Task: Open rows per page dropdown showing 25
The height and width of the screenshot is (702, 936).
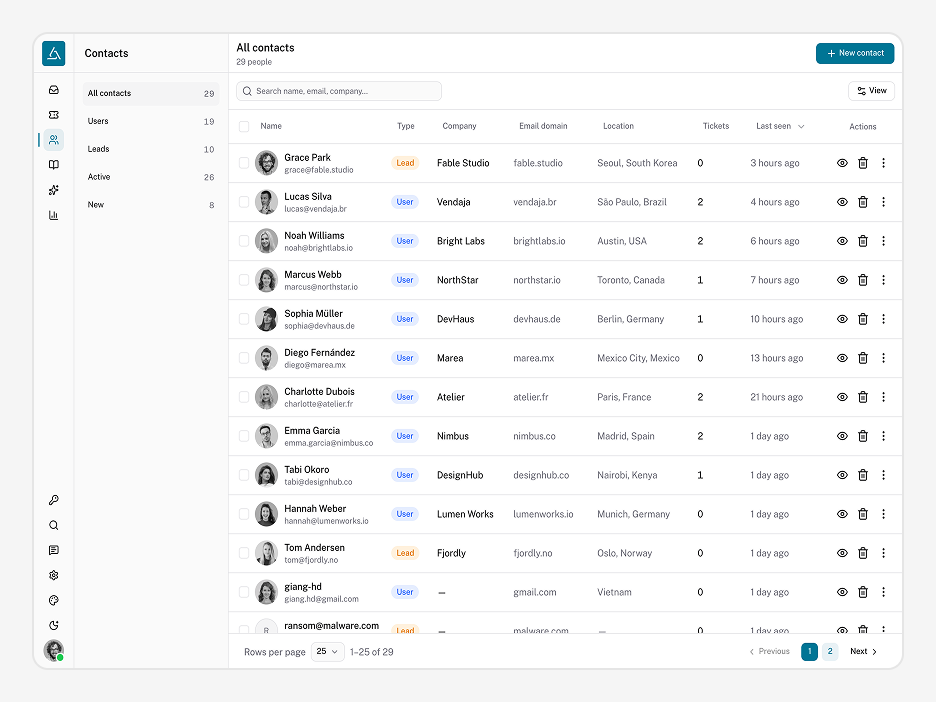Action: (x=328, y=651)
